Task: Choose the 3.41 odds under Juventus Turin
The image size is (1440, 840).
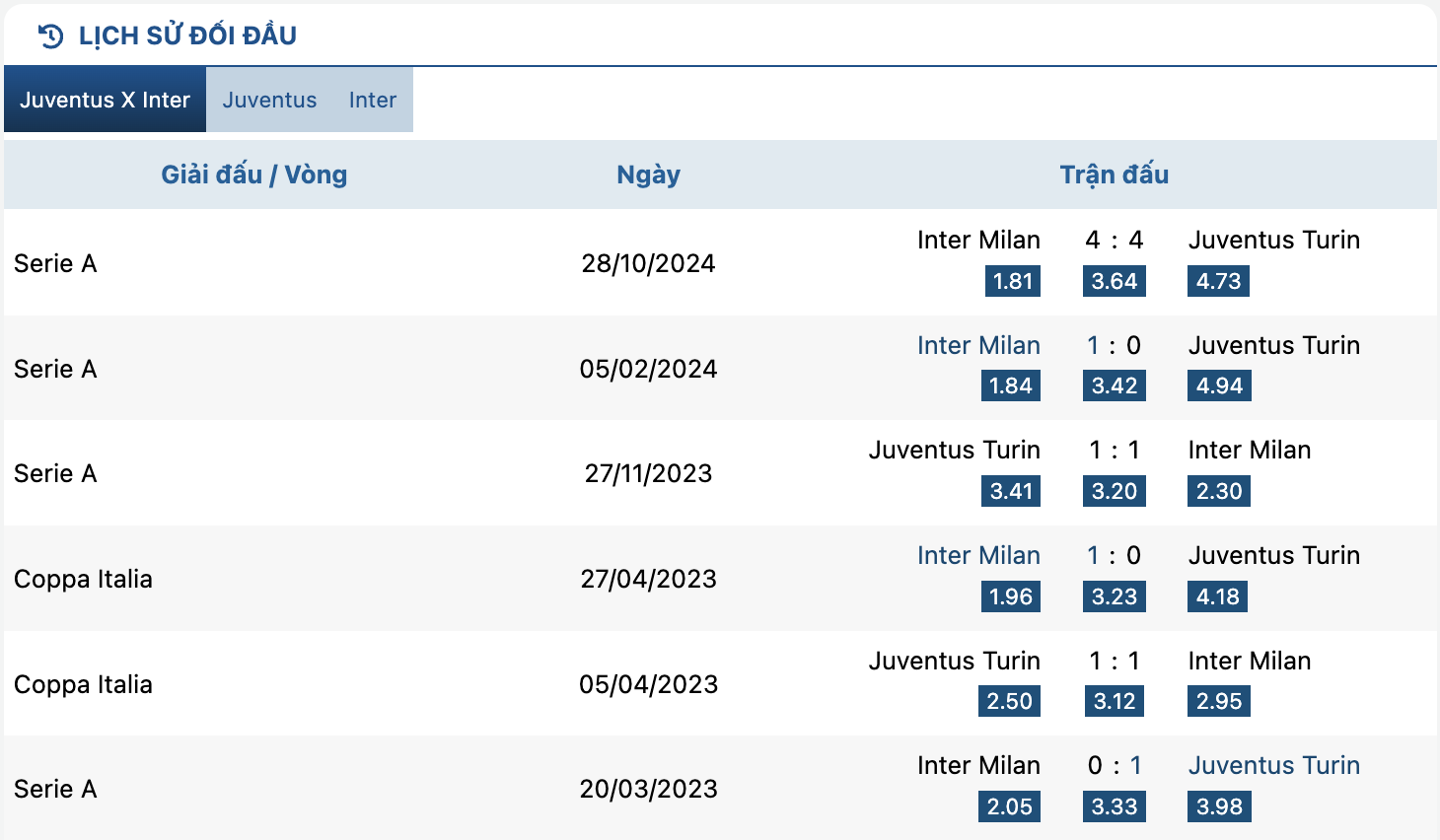Action: point(1011,491)
